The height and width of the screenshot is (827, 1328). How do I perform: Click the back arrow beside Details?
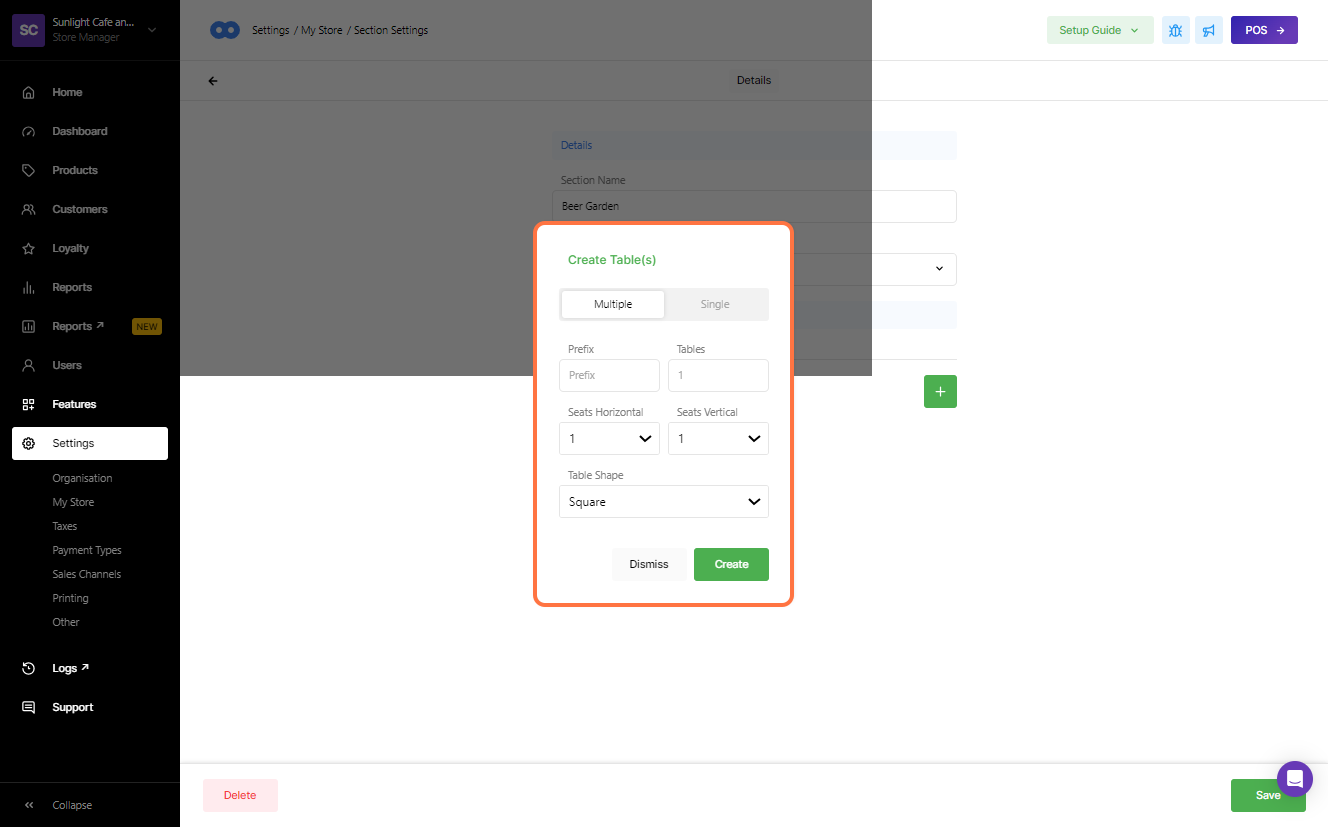(x=213, y=81)
